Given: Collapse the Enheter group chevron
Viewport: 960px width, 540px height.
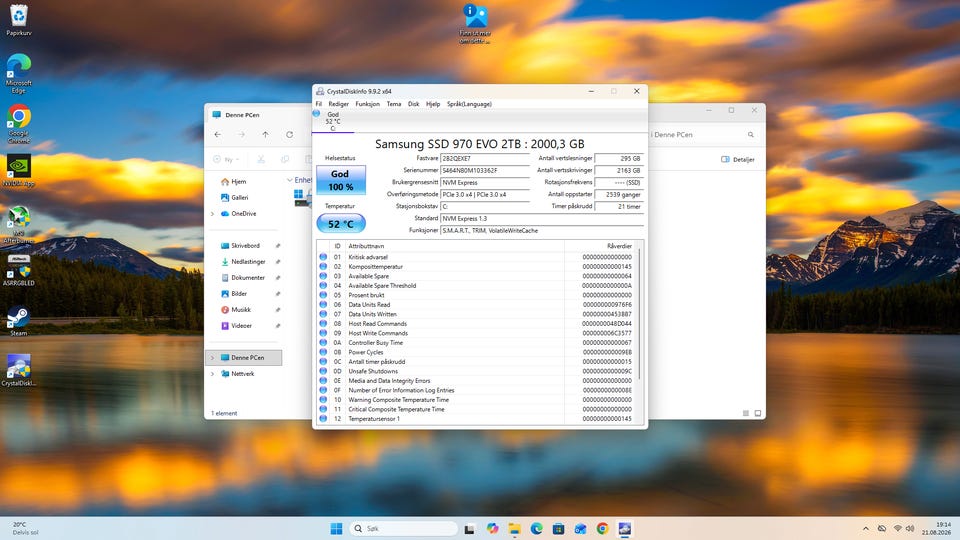Looking at the screenshot, I should coord(290,180).
